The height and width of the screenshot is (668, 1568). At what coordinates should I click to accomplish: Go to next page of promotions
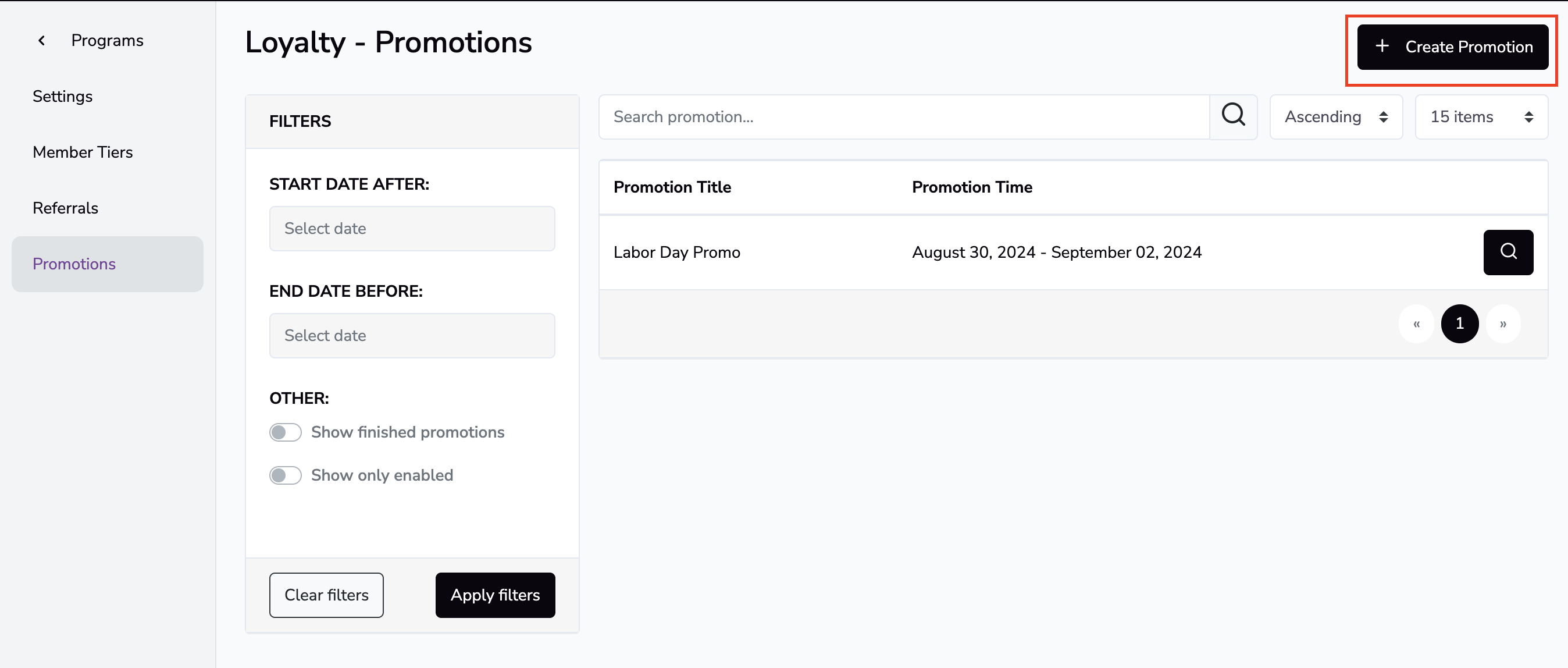1502,324
